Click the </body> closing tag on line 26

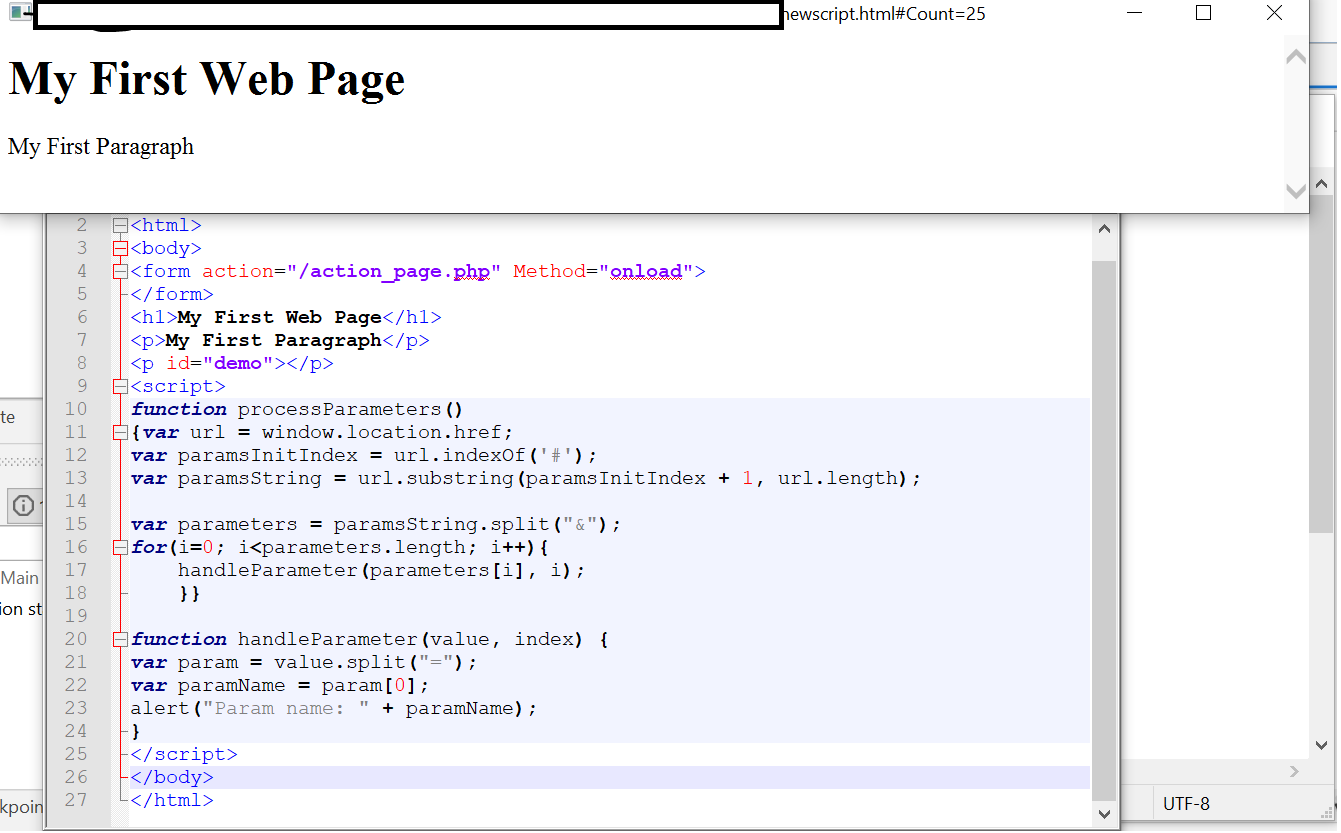coord(172,778)
